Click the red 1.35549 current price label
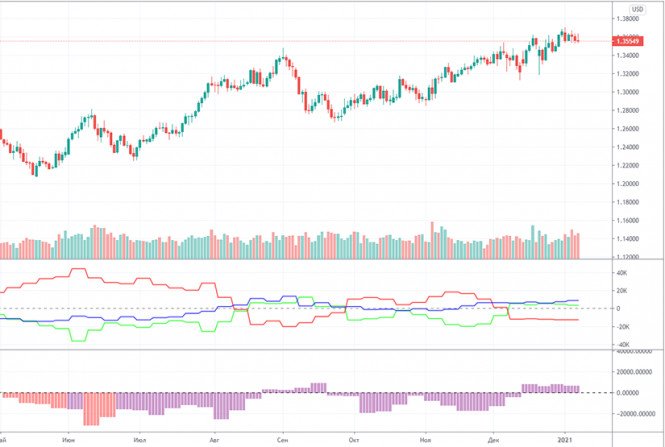 (x=637, y=41)
